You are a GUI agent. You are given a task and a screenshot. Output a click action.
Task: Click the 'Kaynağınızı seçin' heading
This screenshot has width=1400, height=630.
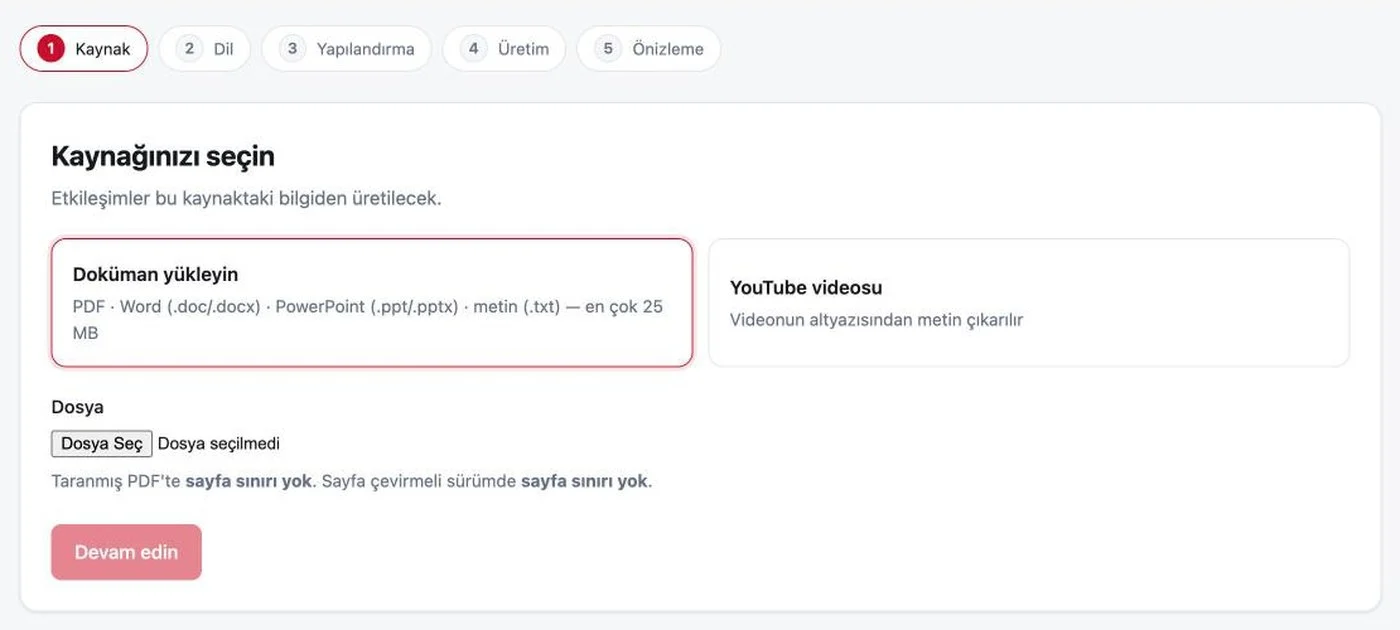(x=163, y=157)
